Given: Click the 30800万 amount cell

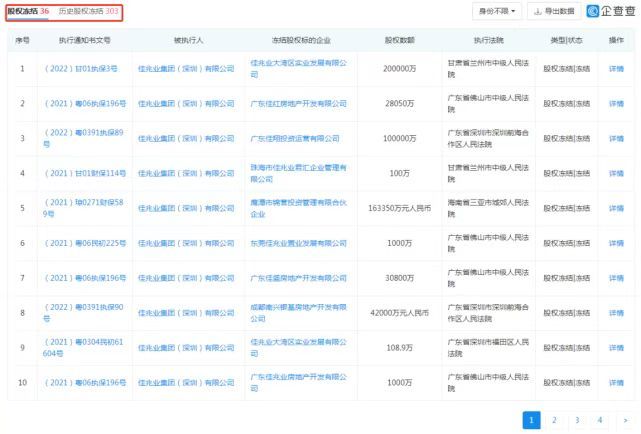Looking at the screenshot, I should pos(399,278).
